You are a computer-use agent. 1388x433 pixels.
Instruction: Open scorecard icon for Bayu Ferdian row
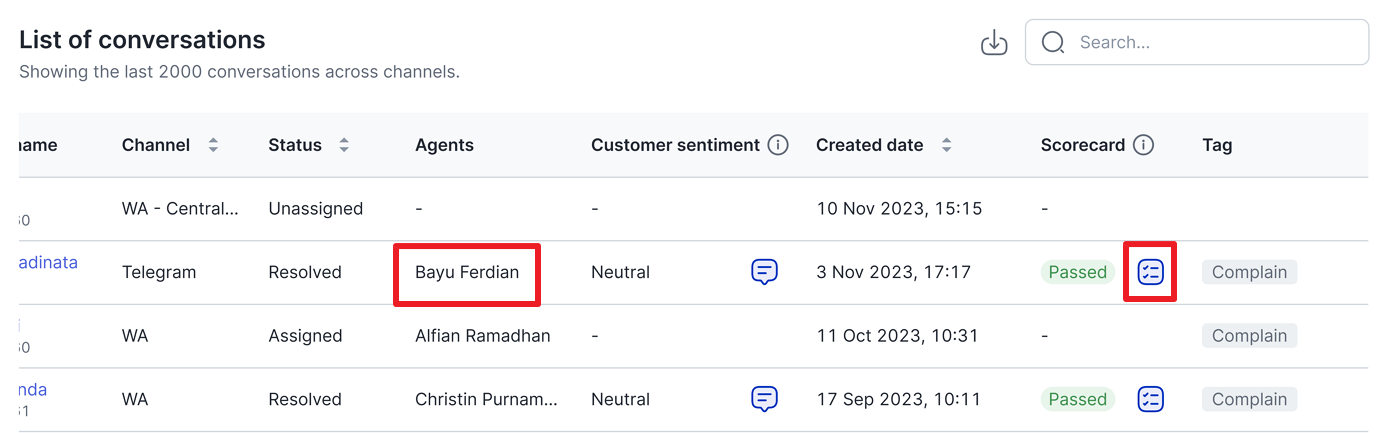(1150, 272)
